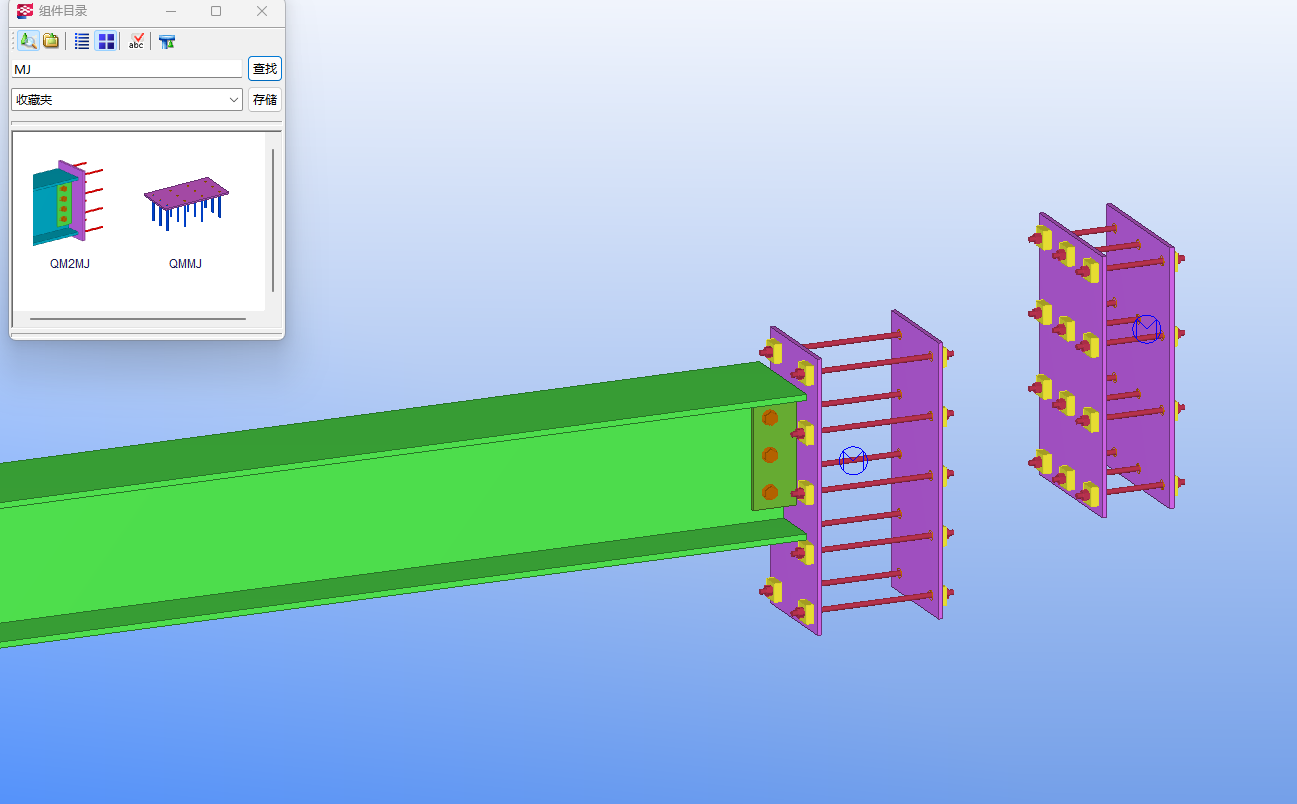Switch to details list view
Screen dimensions: 1297x804
(82, 41)
